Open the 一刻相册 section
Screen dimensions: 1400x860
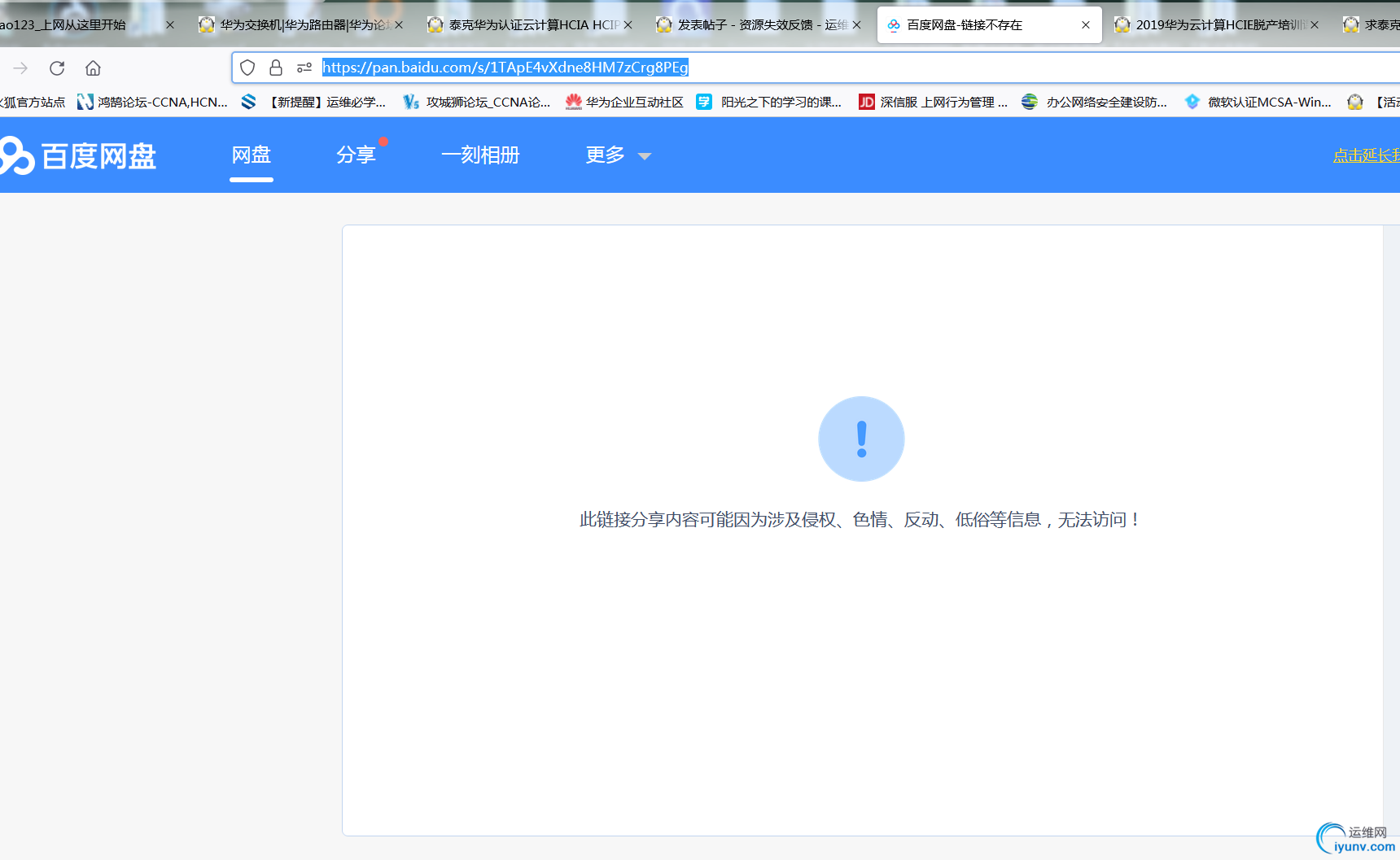click(x=480, y=155)
